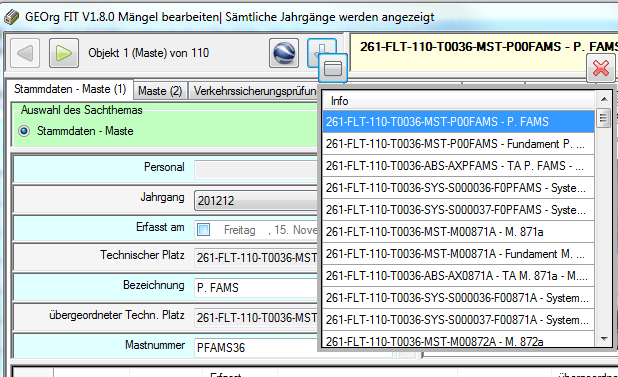Image resolution: width=618 pixels, height=377 pixels.
Task: Open the globe map view icon
Action: click(284, 53)
